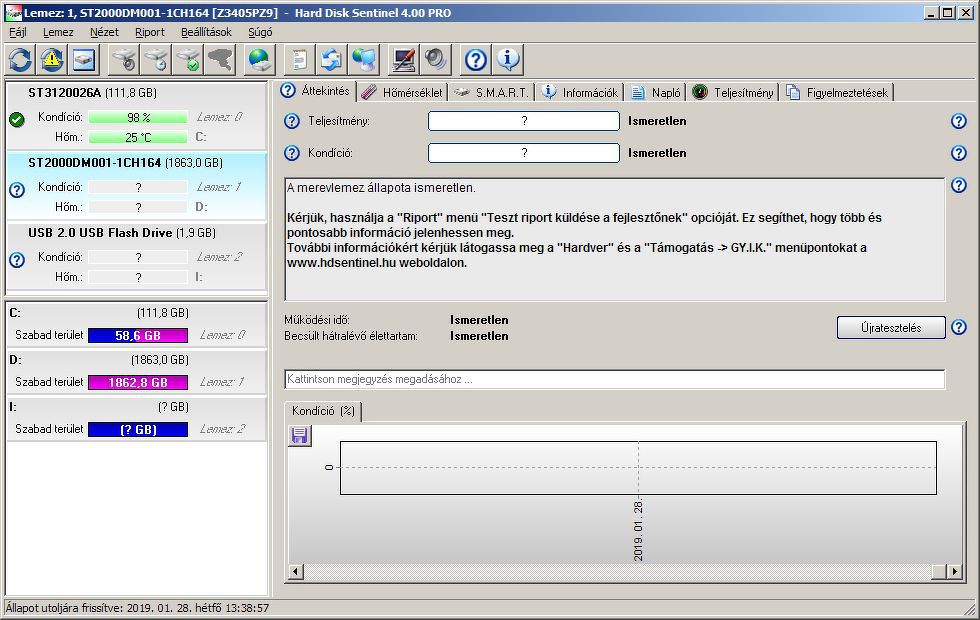
Task: Select the ST3120026A disk entry
Action: click(x=136, y=115)
